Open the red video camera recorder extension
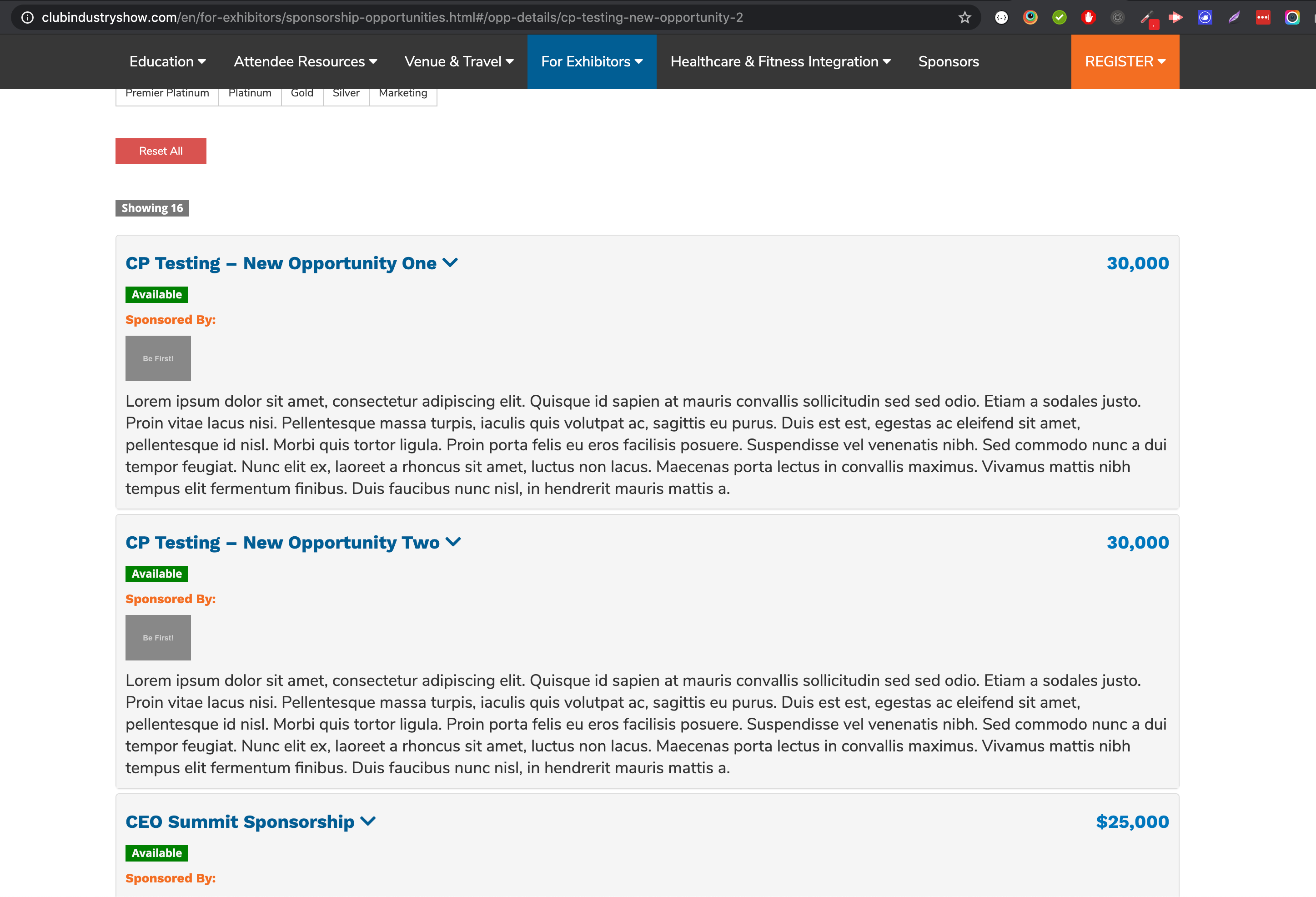Image resolution: width=1316 pixels, height=897 pixels. [1175, 18]
